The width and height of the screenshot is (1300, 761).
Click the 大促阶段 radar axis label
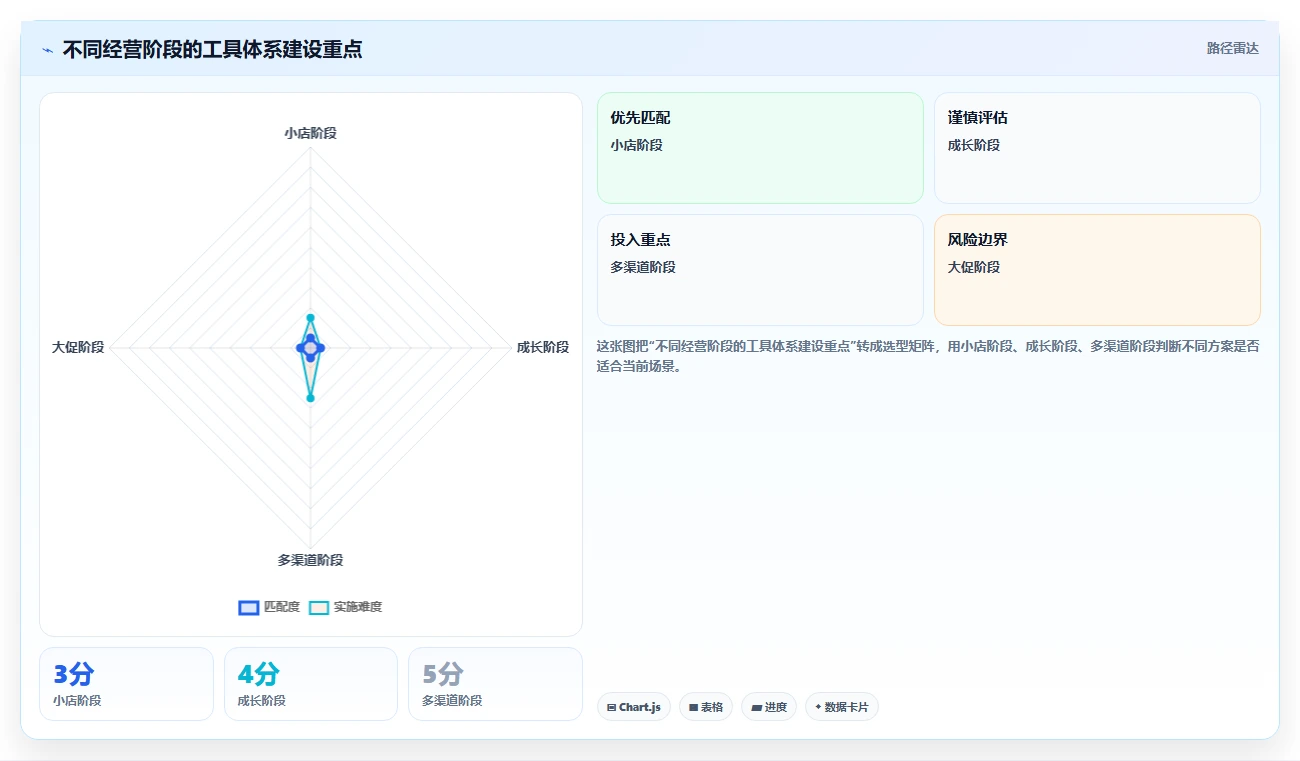coord(78,347)
